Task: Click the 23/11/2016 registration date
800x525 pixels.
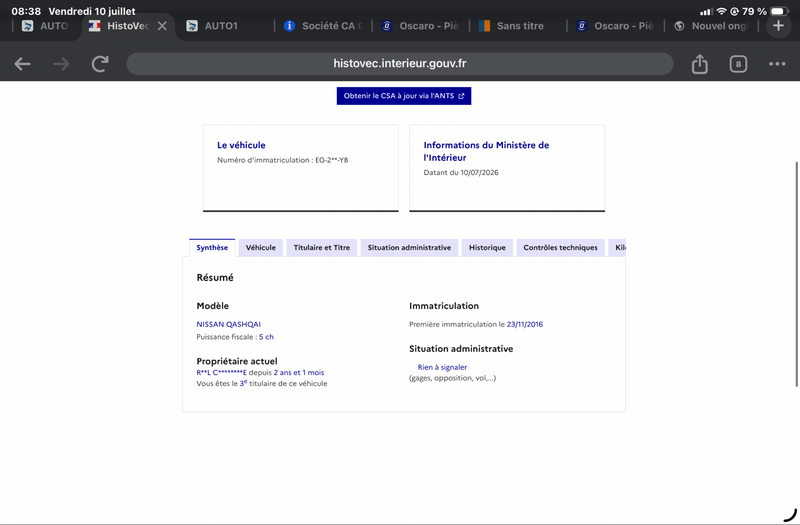Action: (x=524, y=324)
